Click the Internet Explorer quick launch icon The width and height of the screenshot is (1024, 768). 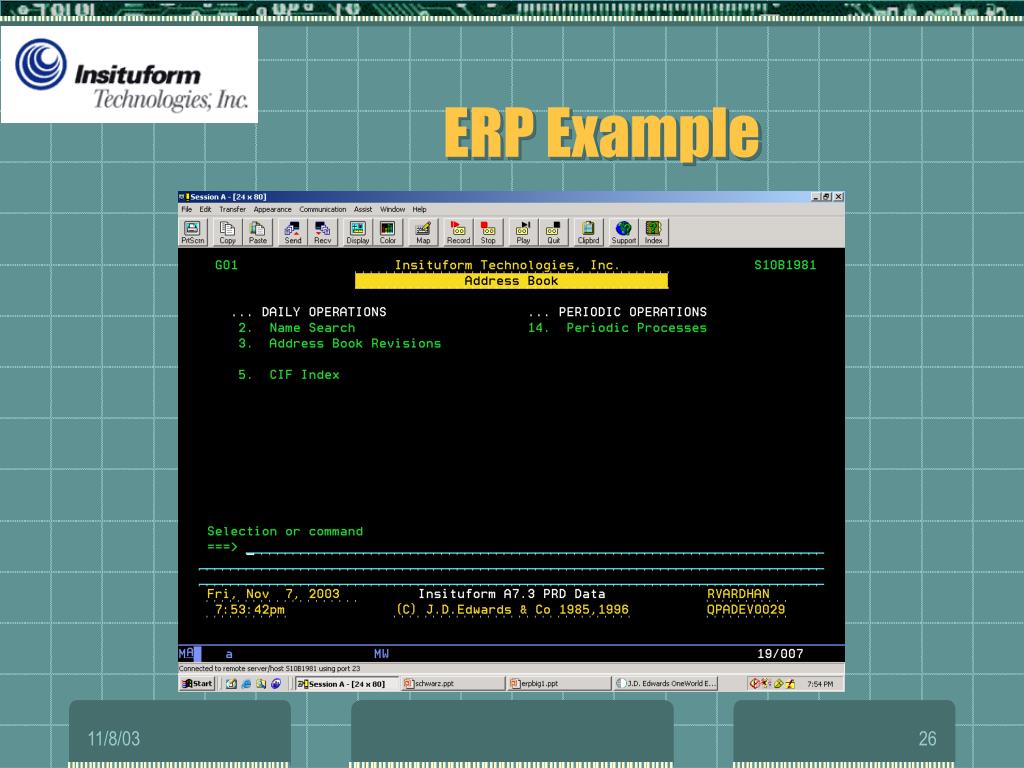[x=246, y=684]
